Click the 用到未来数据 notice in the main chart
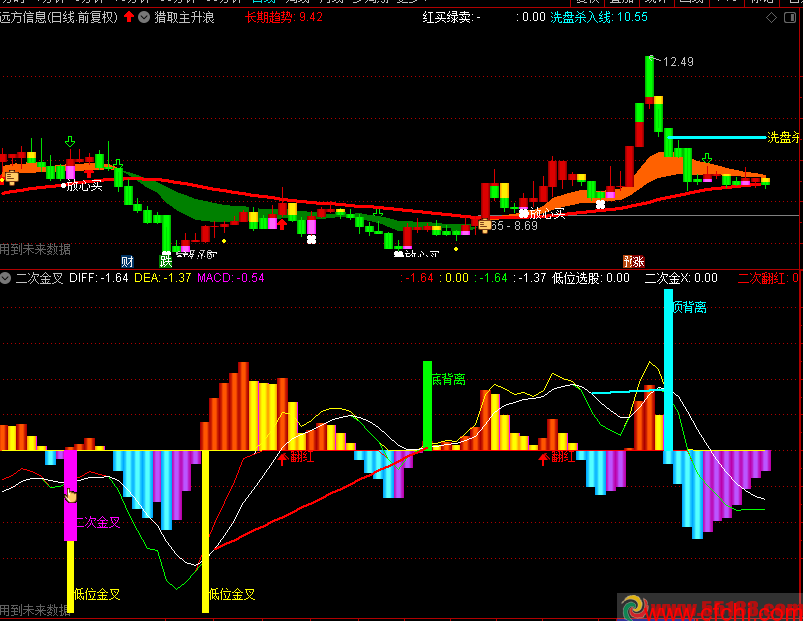This screenshot has width=803, height=621. point(35,249)
